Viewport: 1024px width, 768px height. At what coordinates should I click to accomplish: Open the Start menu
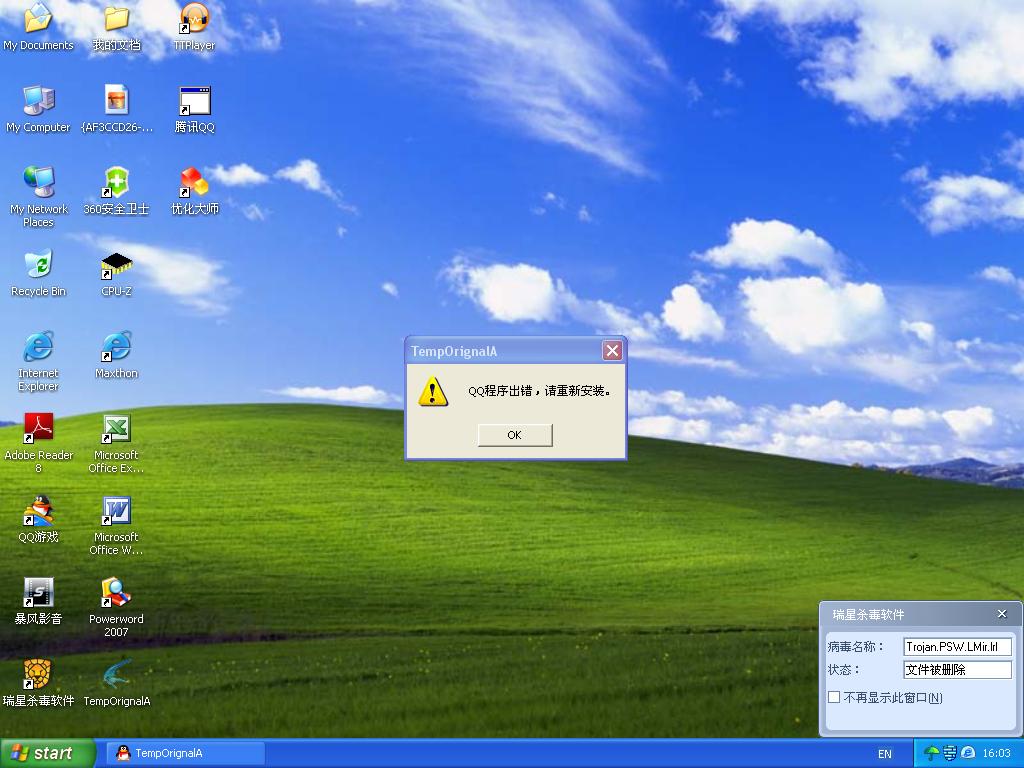click(x=48, y=754)
